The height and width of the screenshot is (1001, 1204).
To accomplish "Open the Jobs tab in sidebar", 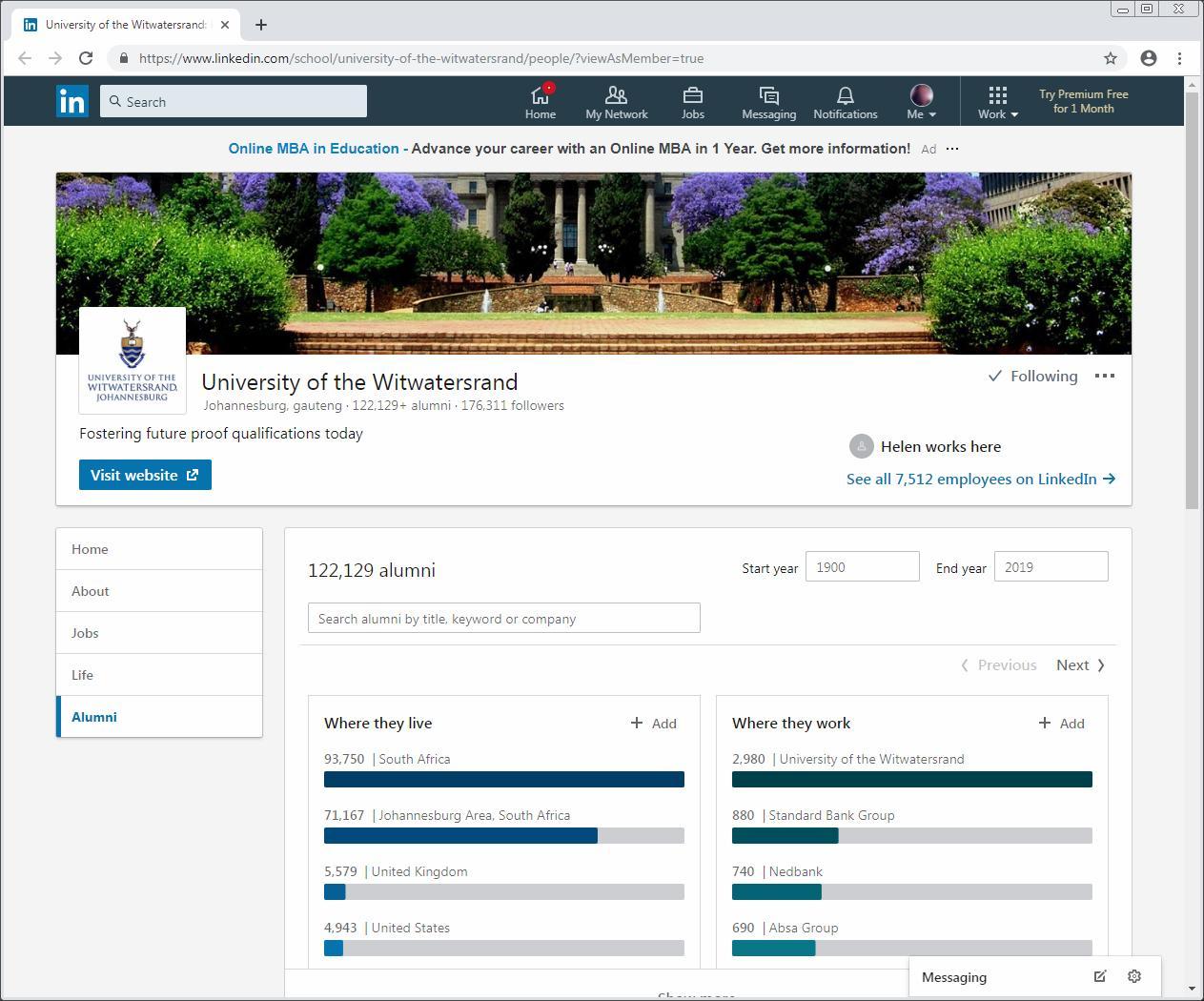I will click(x=159, y=633).
